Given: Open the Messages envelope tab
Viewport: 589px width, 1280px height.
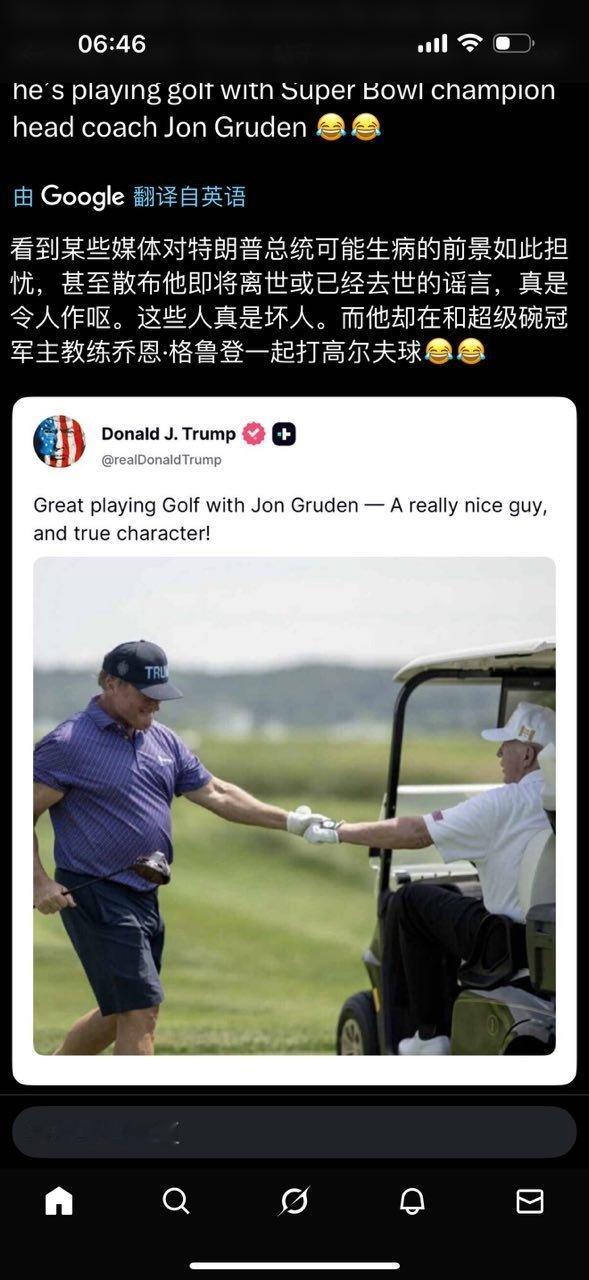Looking at the screenshot, I should point(530,1201).
